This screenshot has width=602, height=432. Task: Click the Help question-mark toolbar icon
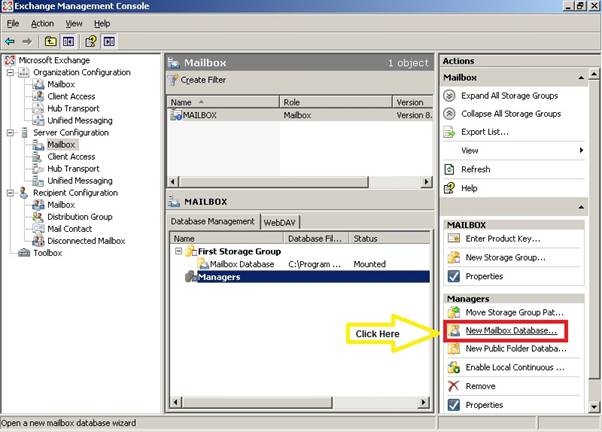(91, 41)
